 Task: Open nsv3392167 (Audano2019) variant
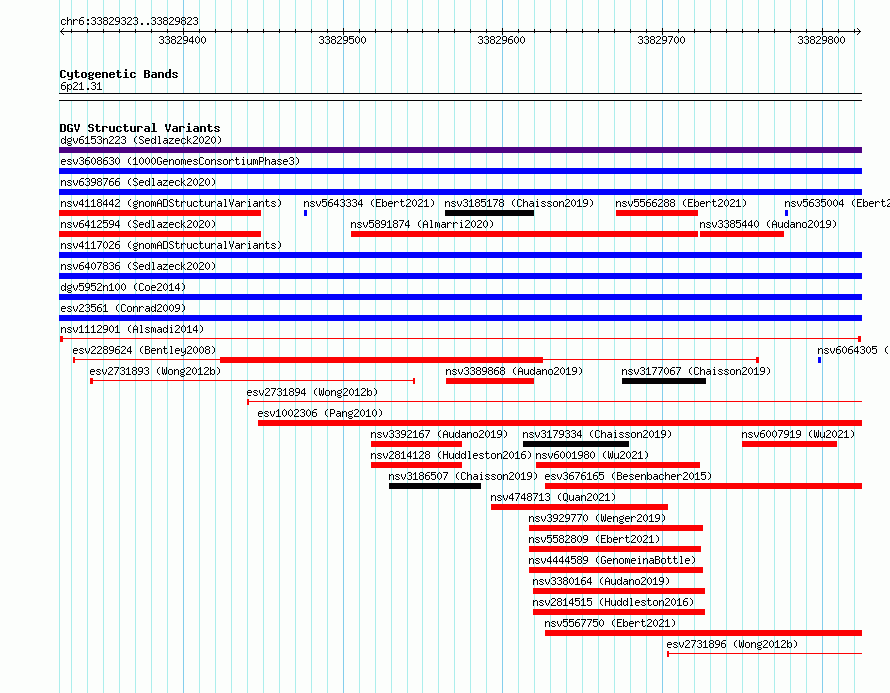[439, 434]
